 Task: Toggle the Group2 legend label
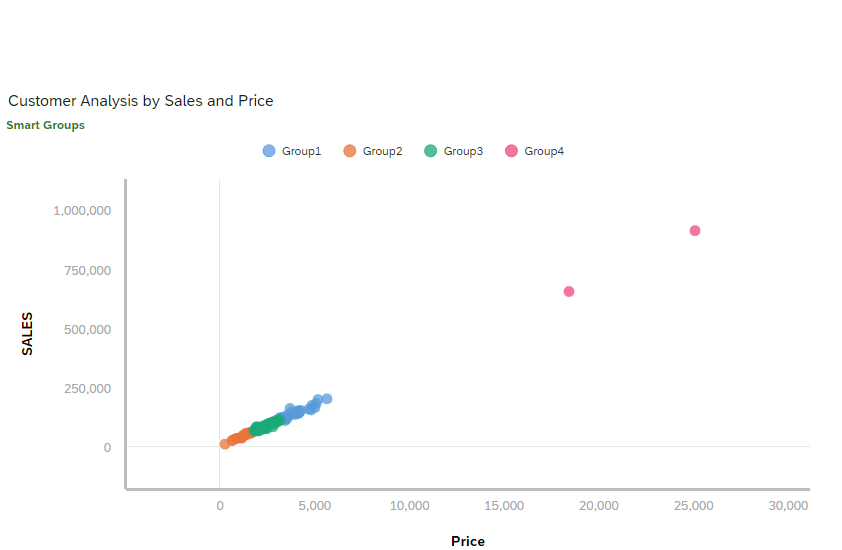pos(382,151)
